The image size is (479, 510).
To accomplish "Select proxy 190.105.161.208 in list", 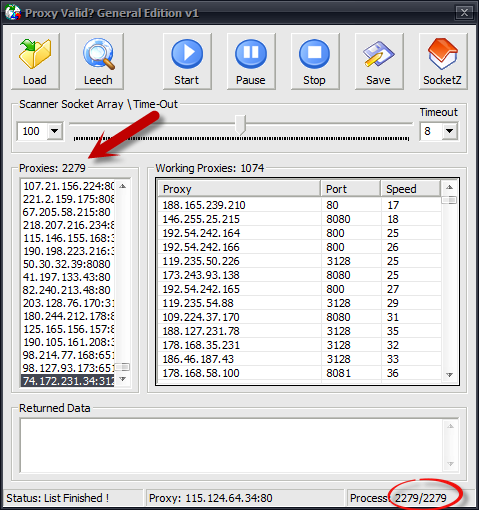I will 68,342.
